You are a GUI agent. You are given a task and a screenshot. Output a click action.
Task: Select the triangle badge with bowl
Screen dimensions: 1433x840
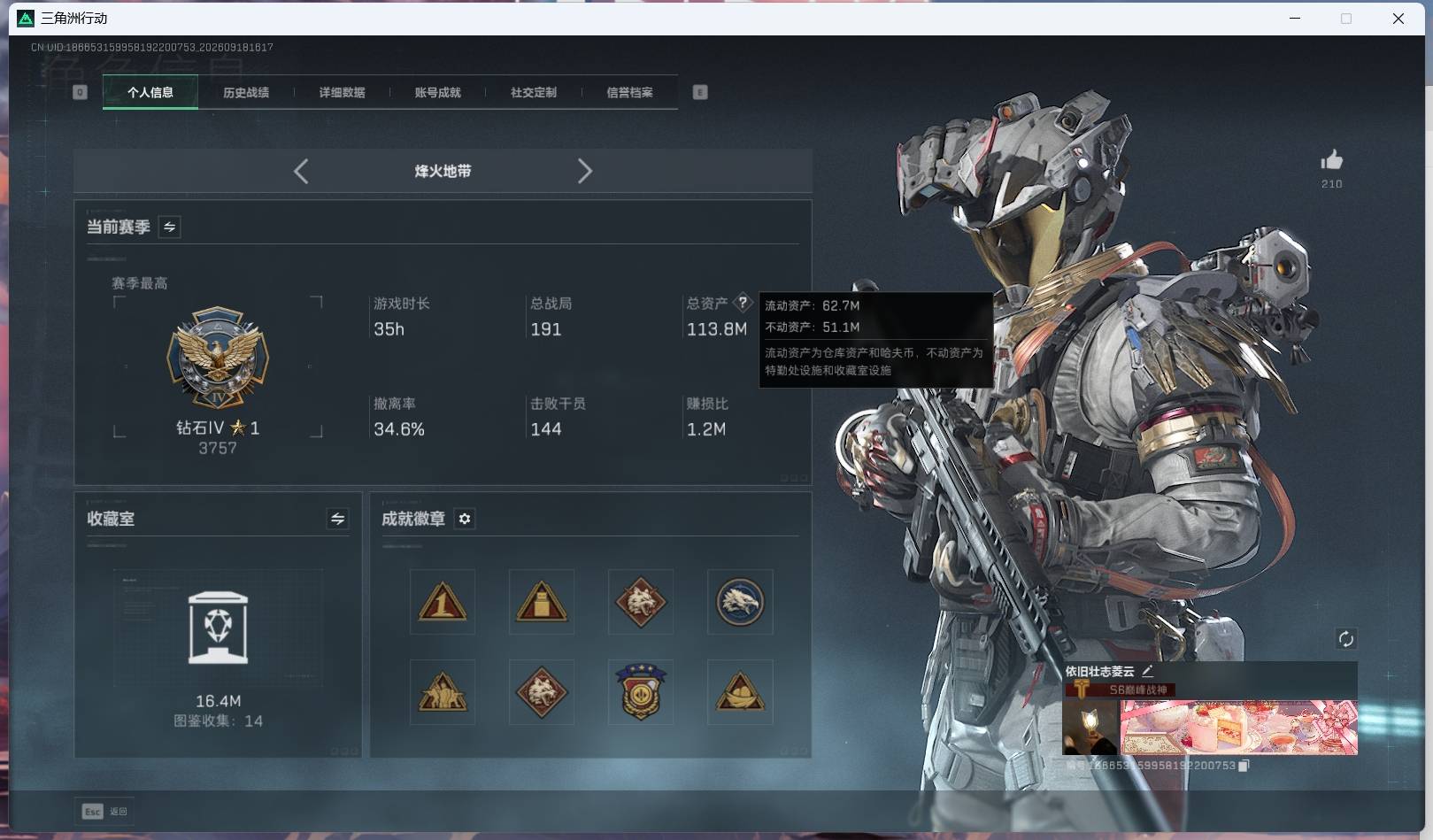pyautogui.click(x=740, y=692)
